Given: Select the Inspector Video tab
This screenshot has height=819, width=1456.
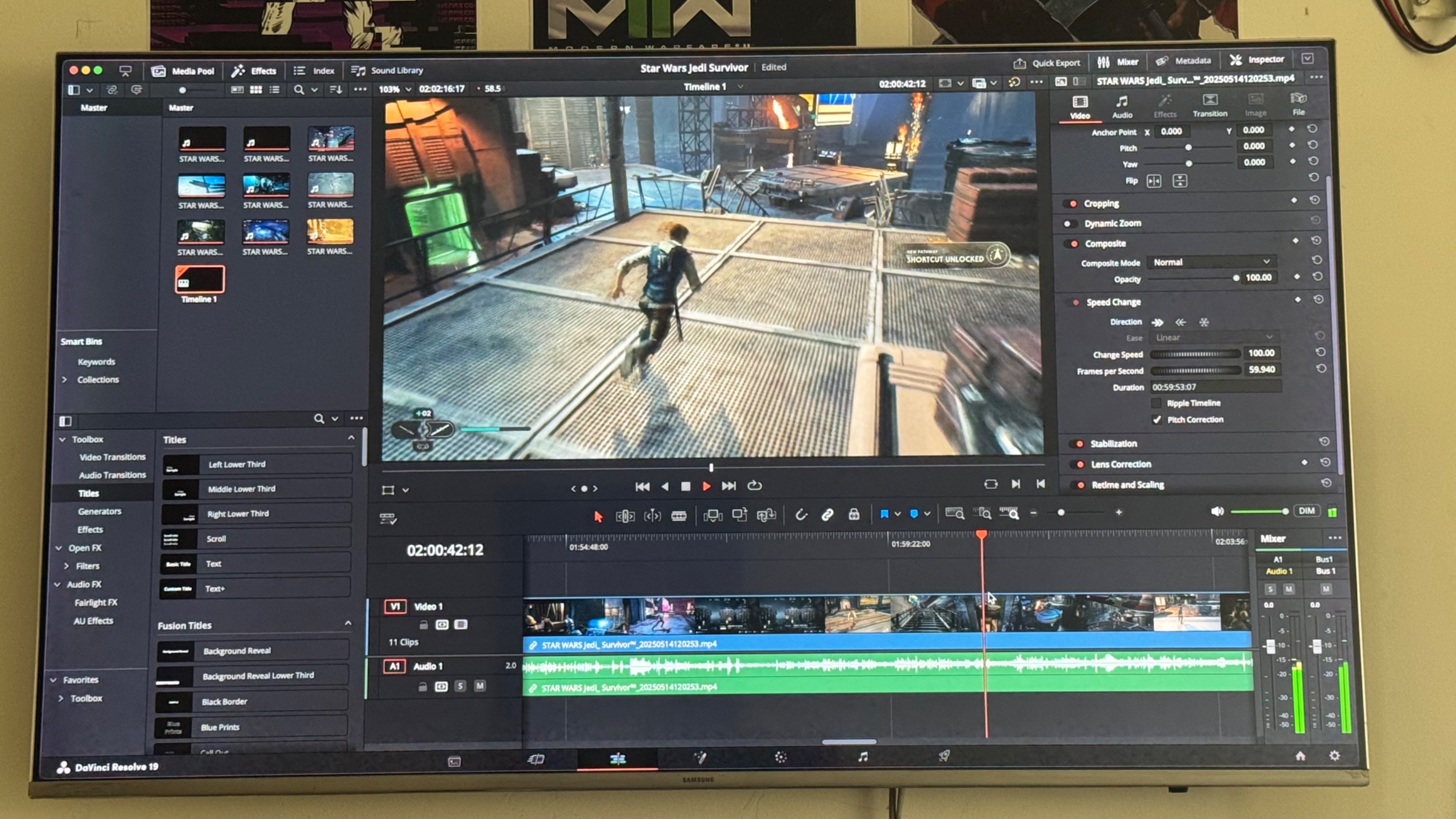Looking at the screenshot, I should pos(1079,107).
